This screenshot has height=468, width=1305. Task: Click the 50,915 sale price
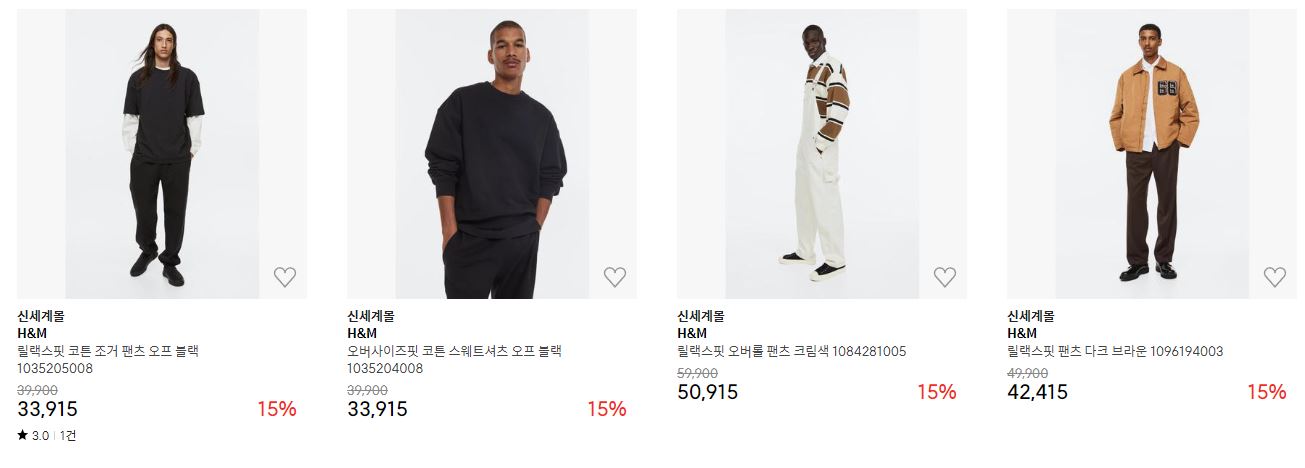pyautogui.click(x=707, y=392)
